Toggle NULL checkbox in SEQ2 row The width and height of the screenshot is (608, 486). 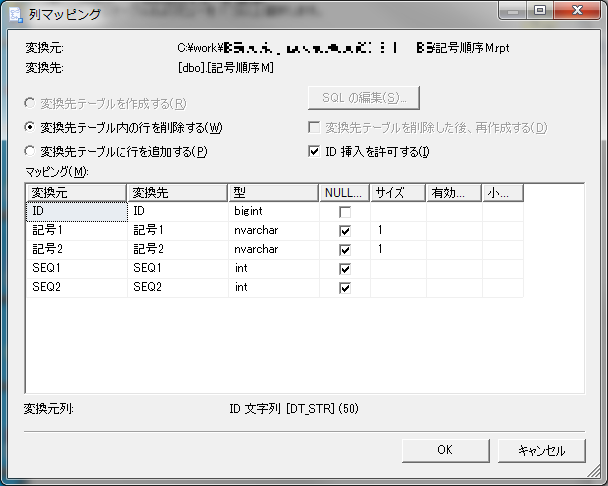point(345,288)
